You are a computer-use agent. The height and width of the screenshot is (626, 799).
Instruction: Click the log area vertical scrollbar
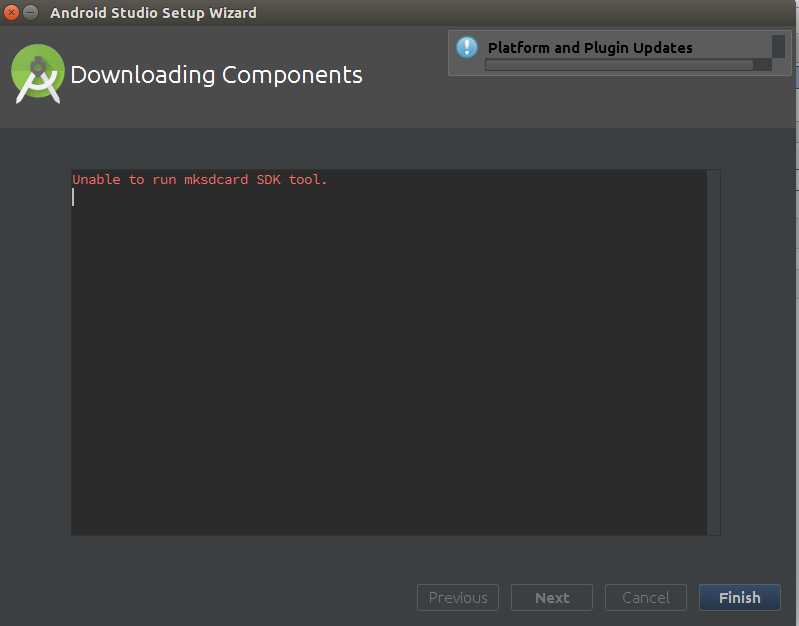pyautogui.click(x=713, y=352)
